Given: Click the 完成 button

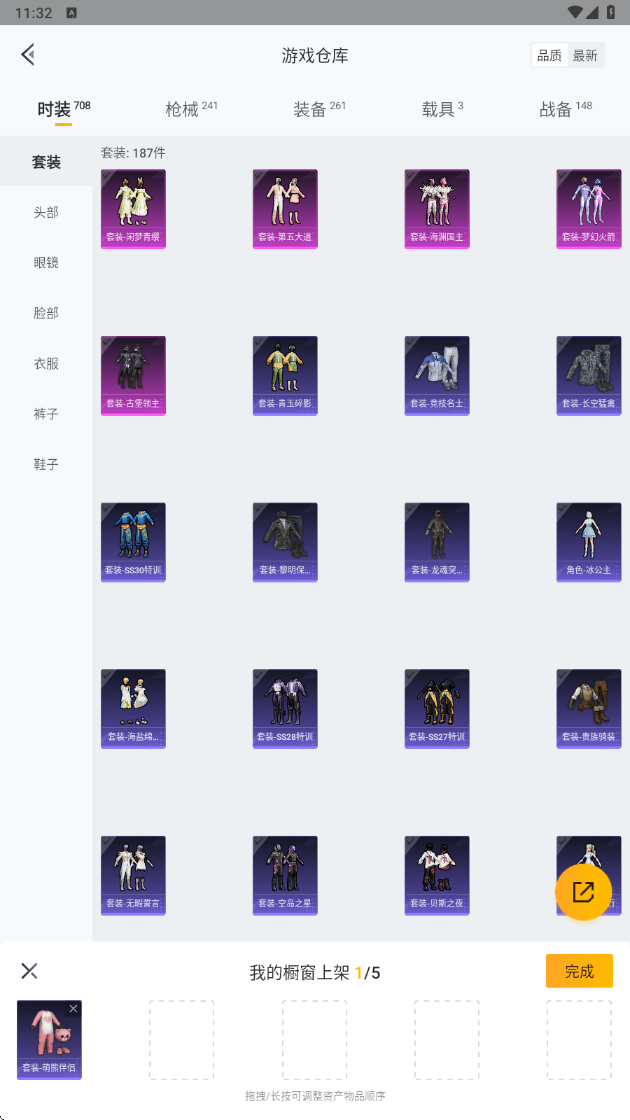Looking at the screenshot, I should pyautogui.click(x=579, y=971).
